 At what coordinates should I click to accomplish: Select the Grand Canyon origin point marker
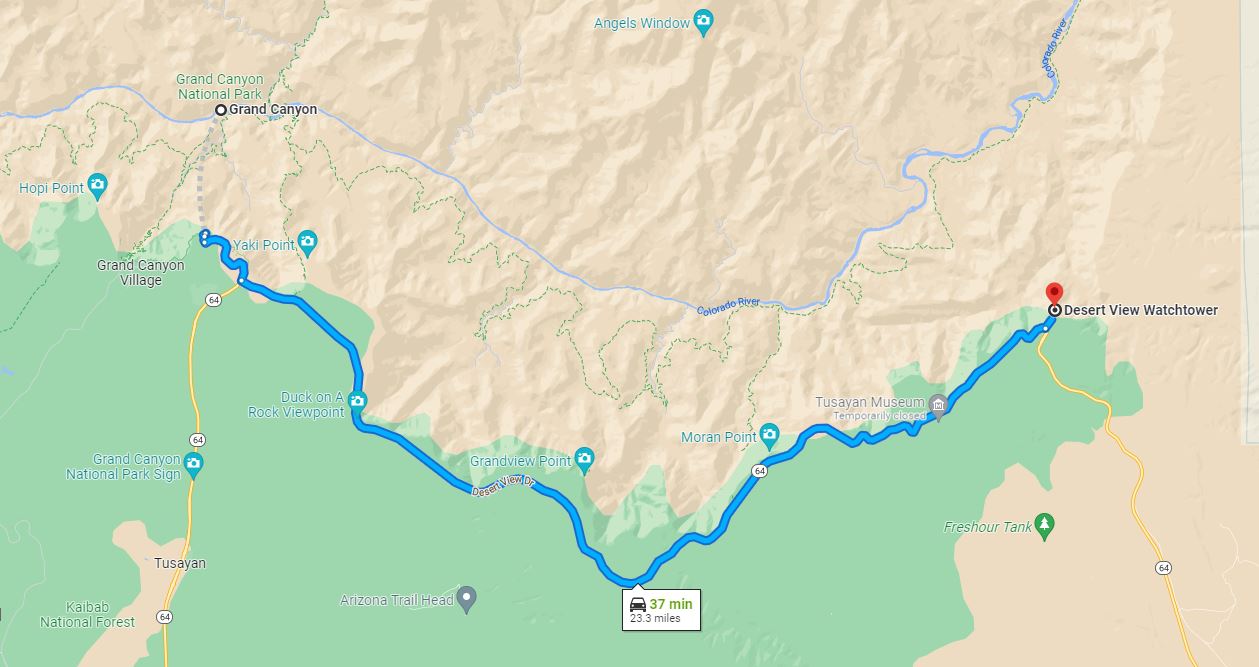click(x=221, y=110)
